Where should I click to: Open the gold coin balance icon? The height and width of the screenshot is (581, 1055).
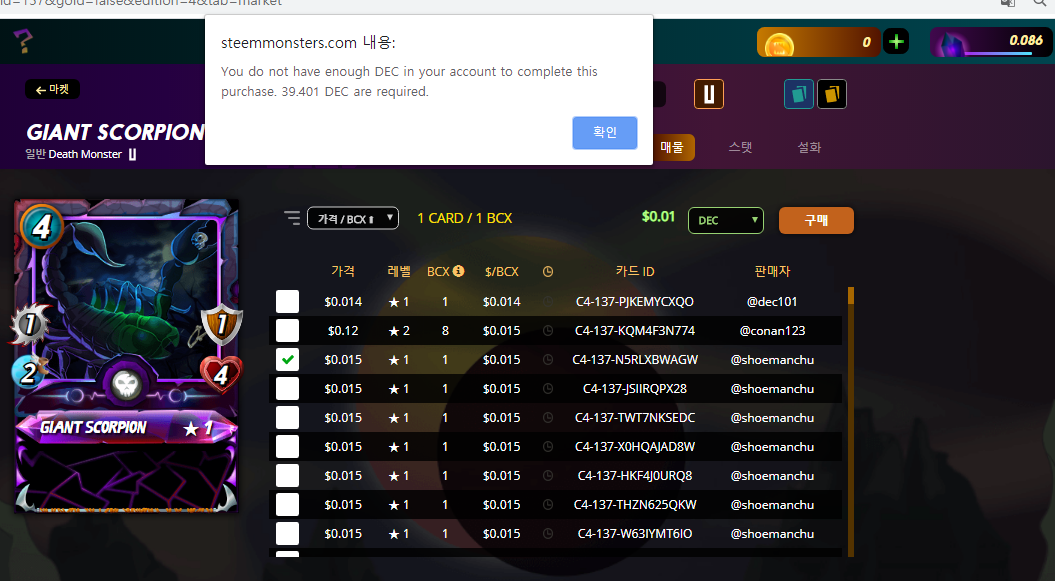coord(778,44)
